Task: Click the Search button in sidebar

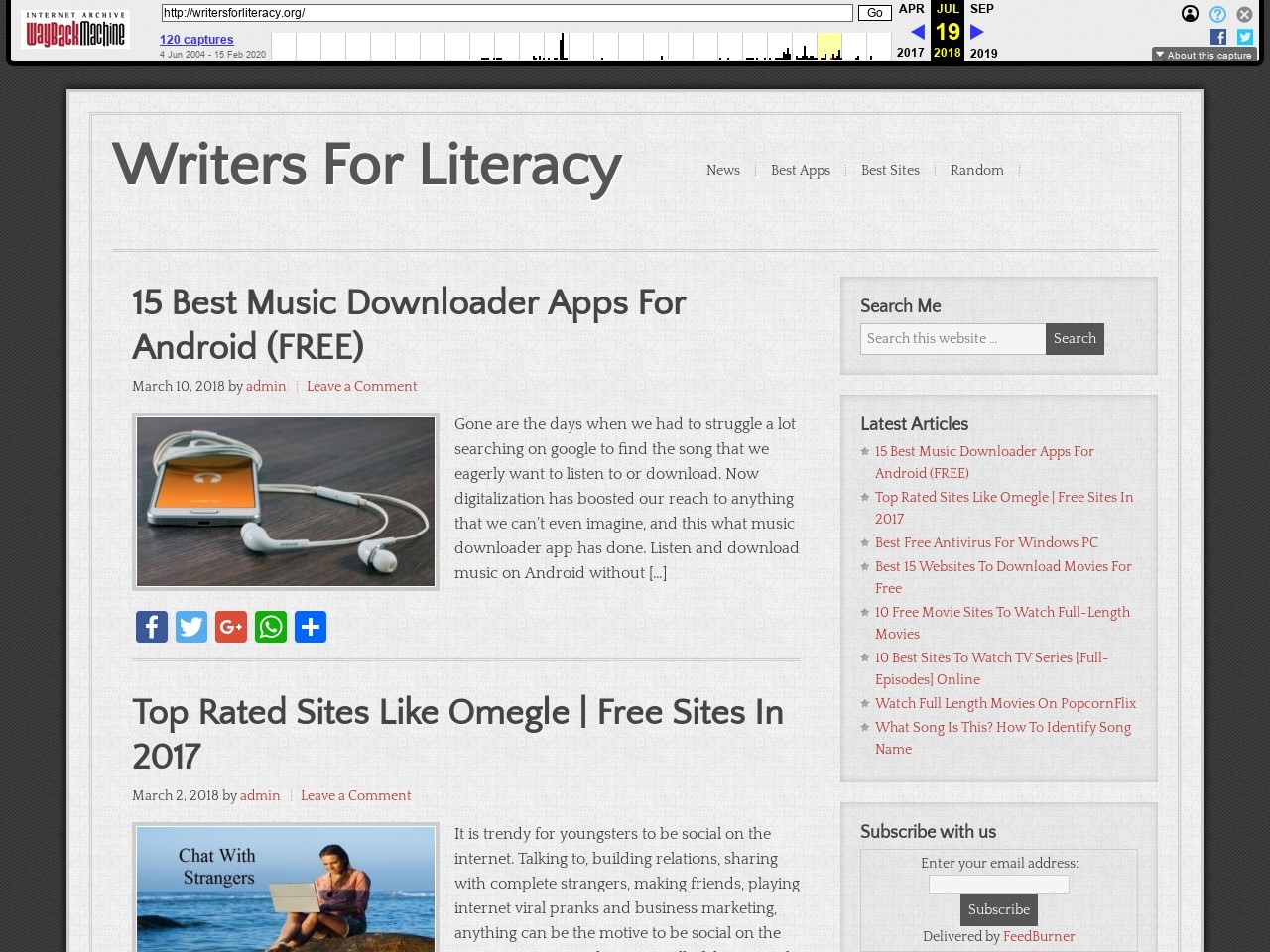Action: [1075, 339]
